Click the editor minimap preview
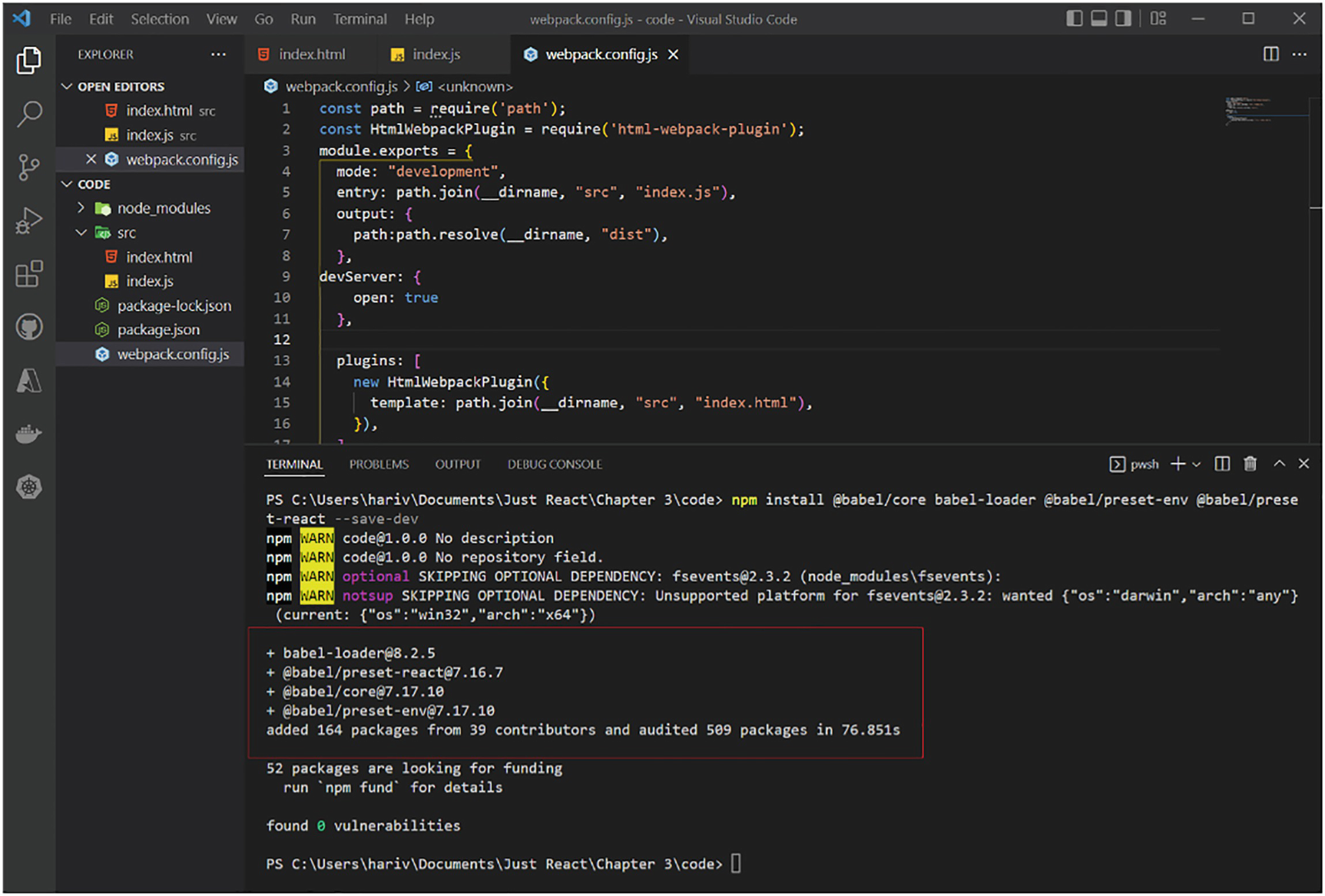 point(1248,110)
